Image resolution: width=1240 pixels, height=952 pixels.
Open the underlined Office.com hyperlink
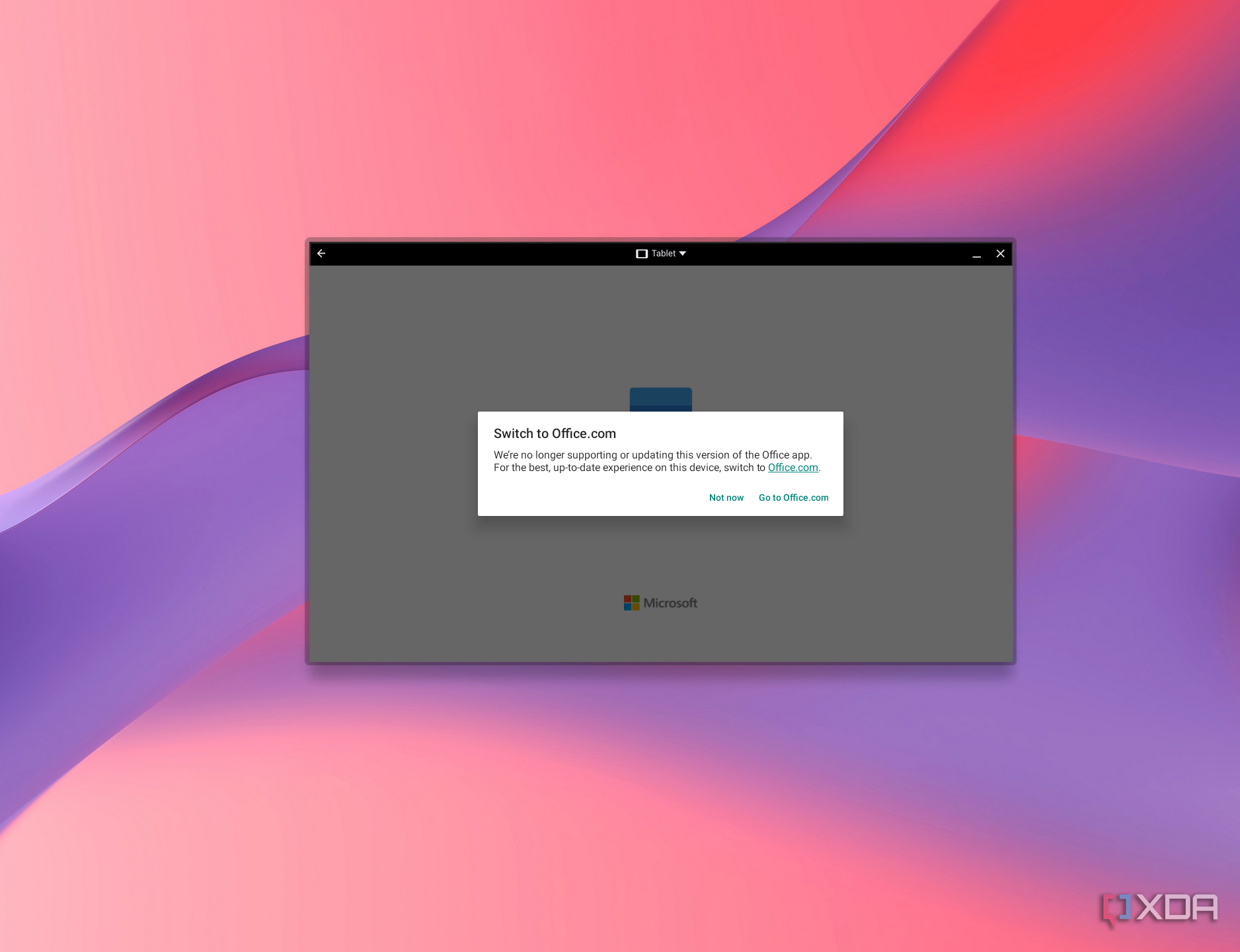point(793,467)
